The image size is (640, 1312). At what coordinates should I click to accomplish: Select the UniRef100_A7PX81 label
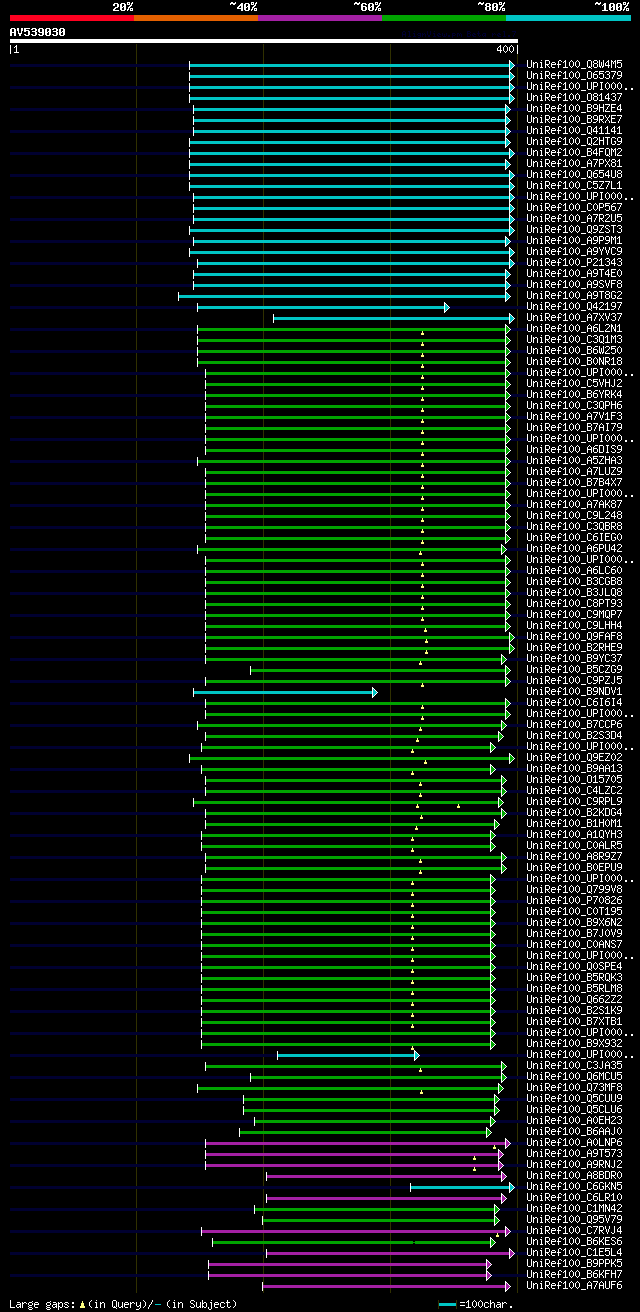pyautogui.click(x=574, y=164)
